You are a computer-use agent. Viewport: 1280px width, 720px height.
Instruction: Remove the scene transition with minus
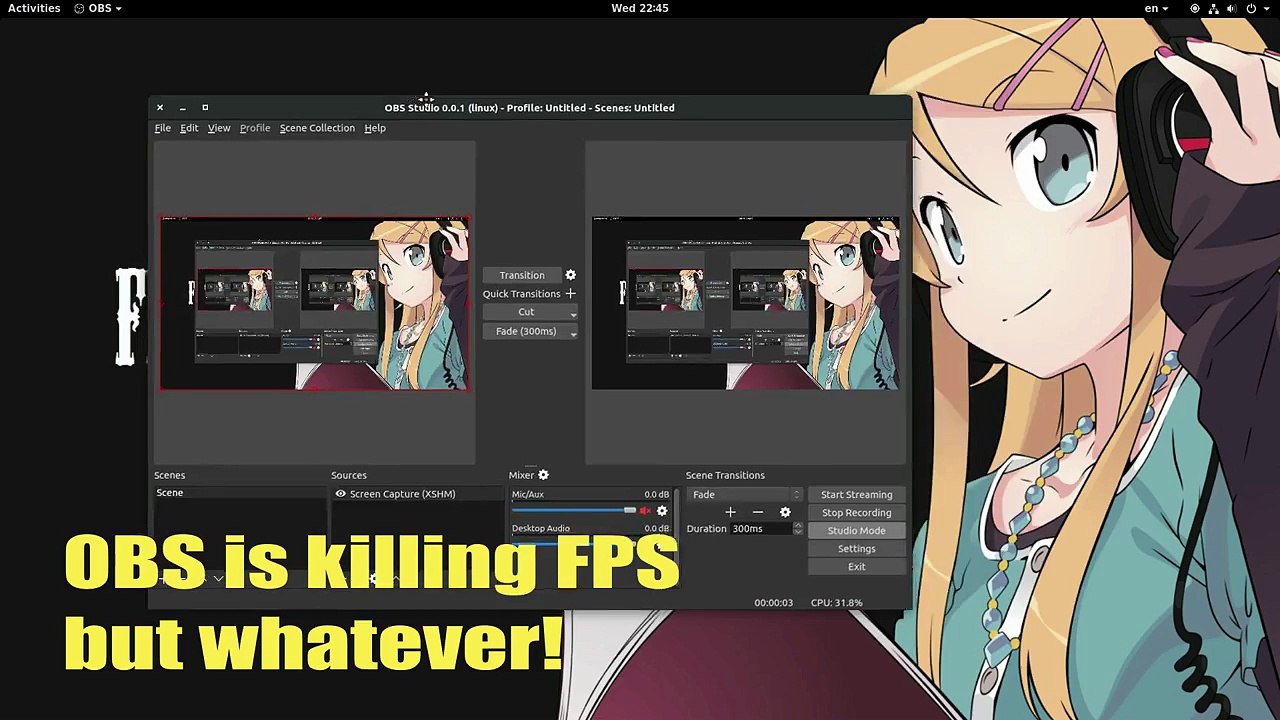tap(758, 512)
